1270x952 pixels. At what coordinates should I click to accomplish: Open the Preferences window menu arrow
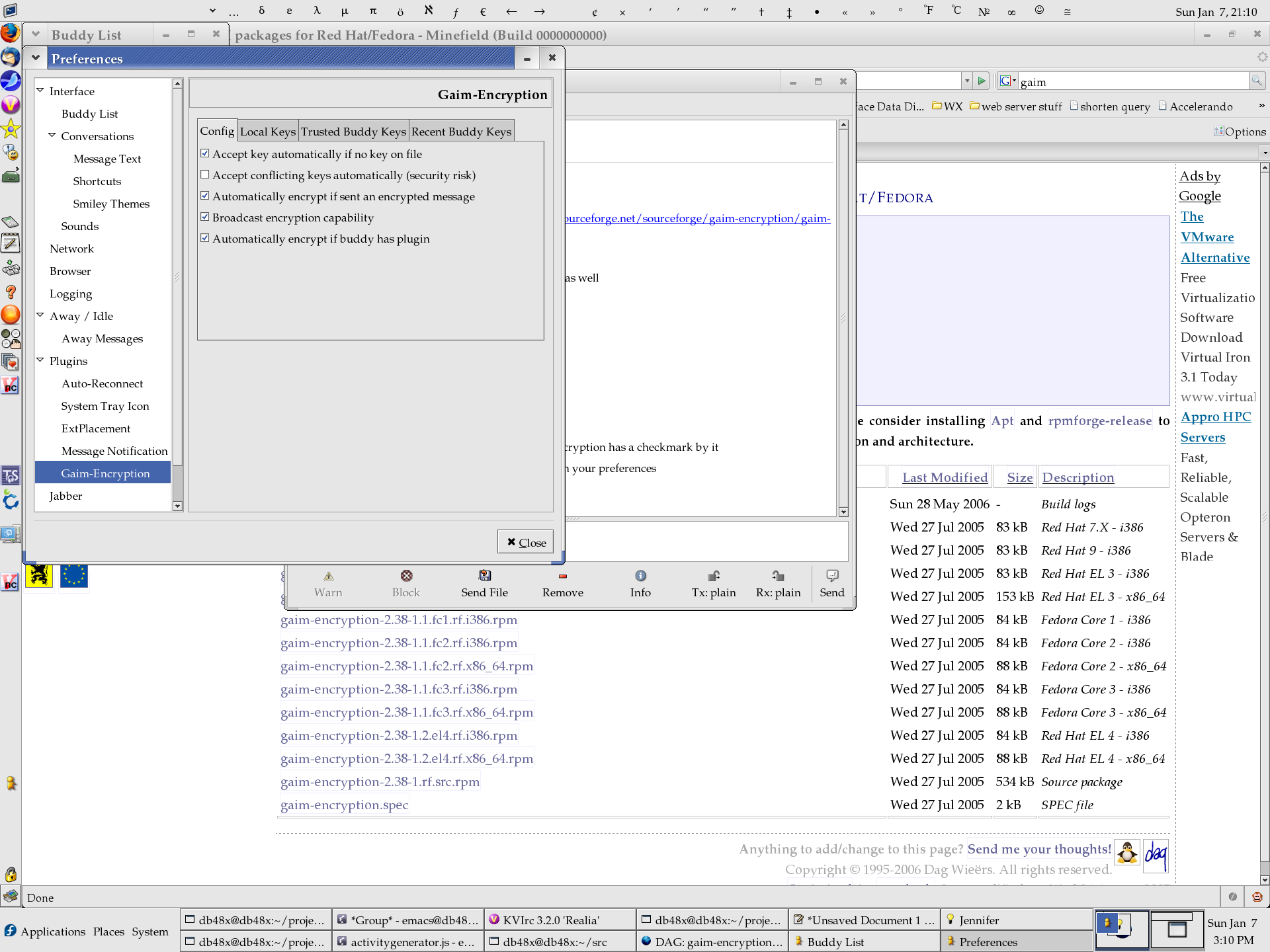click(36, 58)
